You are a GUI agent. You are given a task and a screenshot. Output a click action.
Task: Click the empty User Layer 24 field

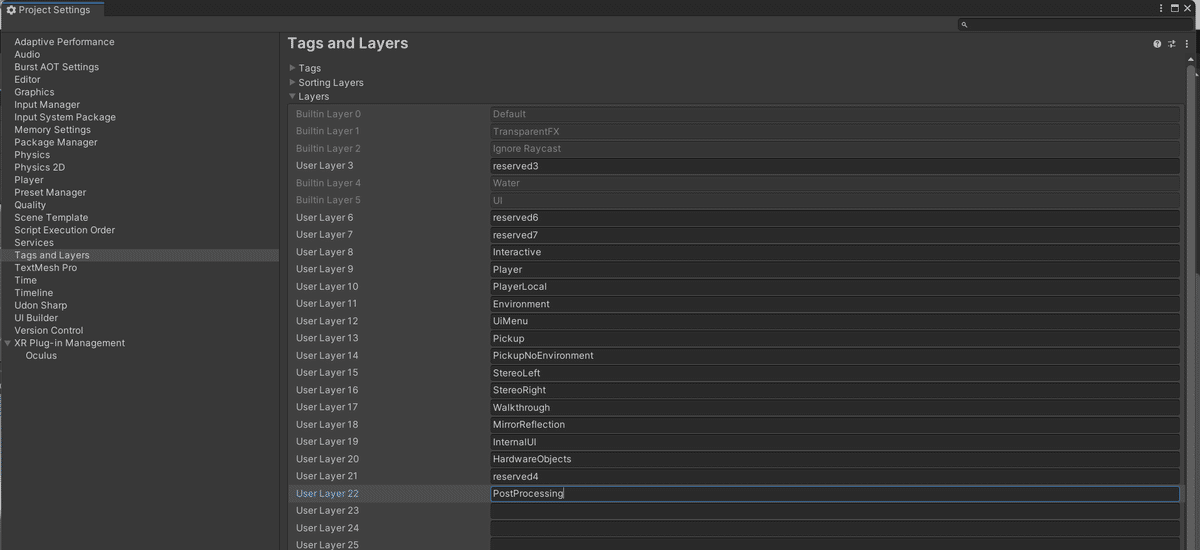(x=835, y=528)
